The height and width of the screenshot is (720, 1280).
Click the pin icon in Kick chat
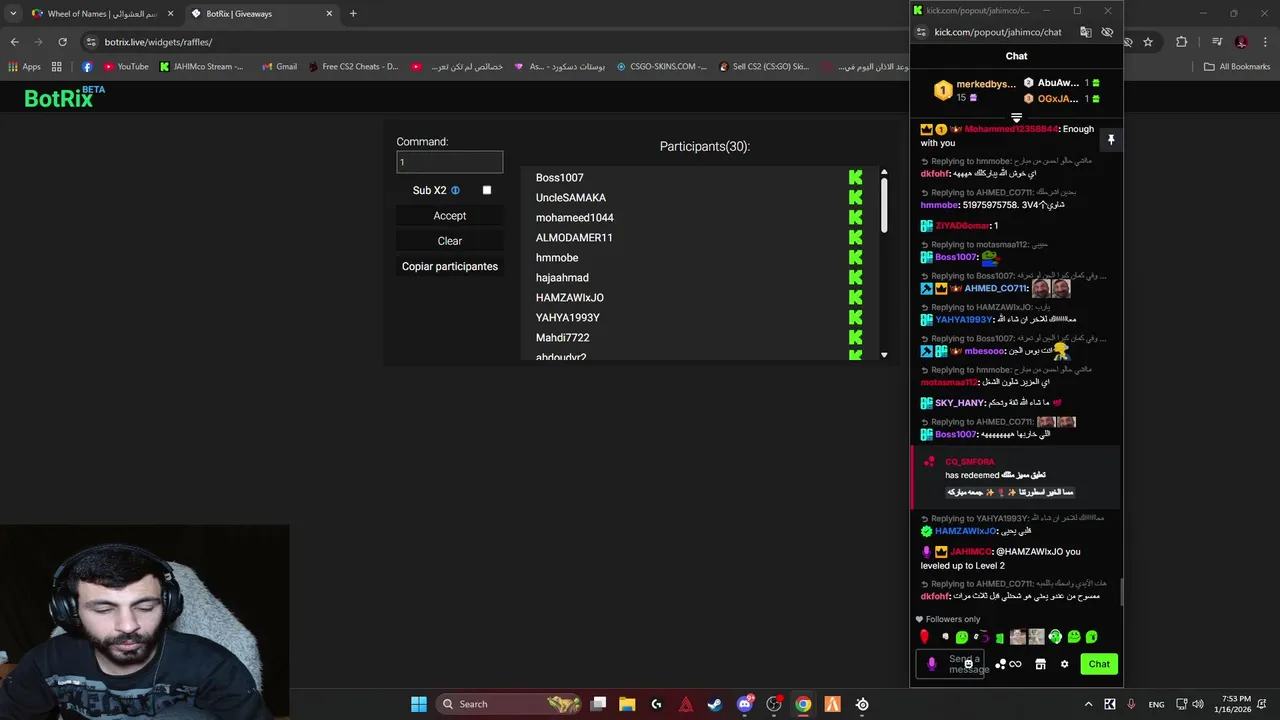click(x=1110, y=140)
